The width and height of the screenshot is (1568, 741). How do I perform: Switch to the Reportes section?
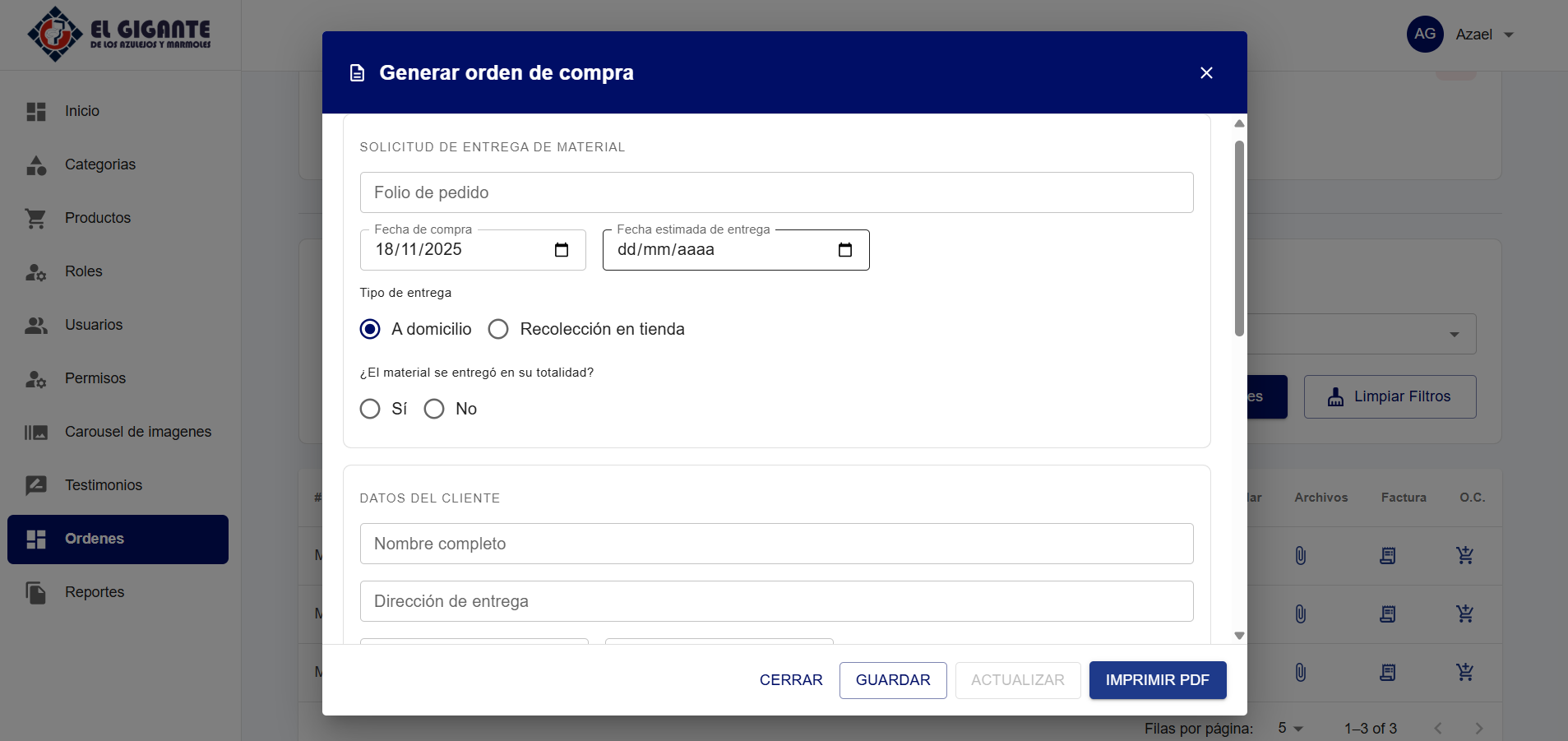click(x=94, y=591)
